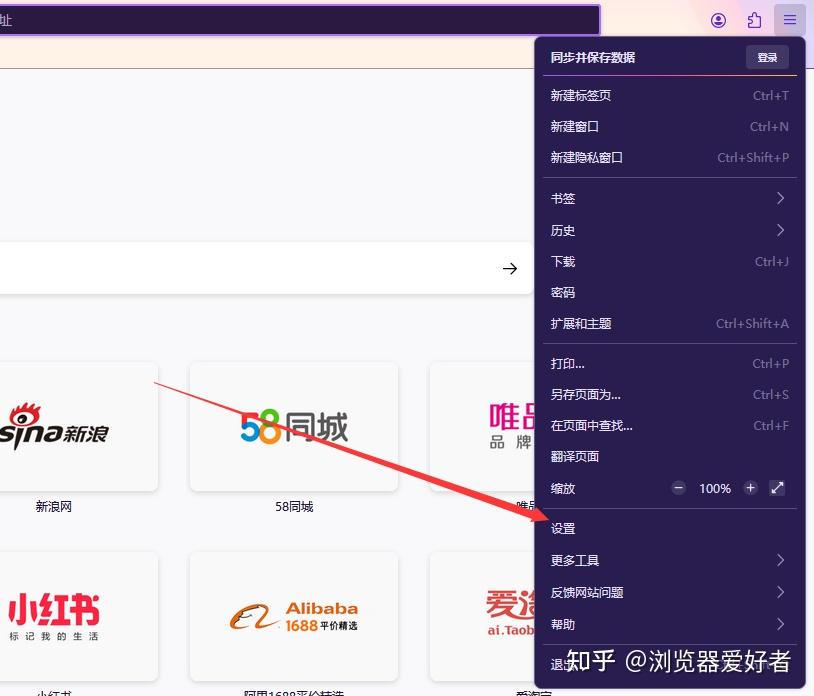This screenshot has height=696, width=814.
Task: Zoom out with the minus button
Action: [678, 488]
